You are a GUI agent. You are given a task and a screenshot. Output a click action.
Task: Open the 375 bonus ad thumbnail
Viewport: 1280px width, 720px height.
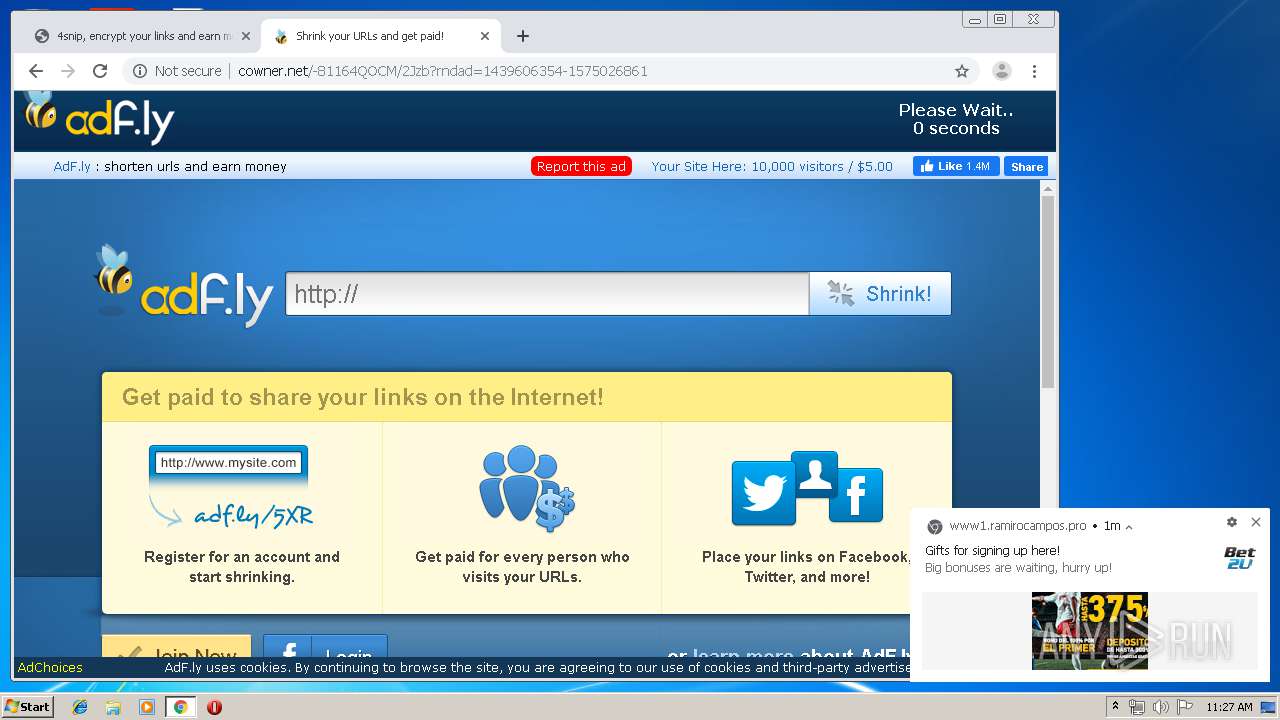tap(1090, 630)
